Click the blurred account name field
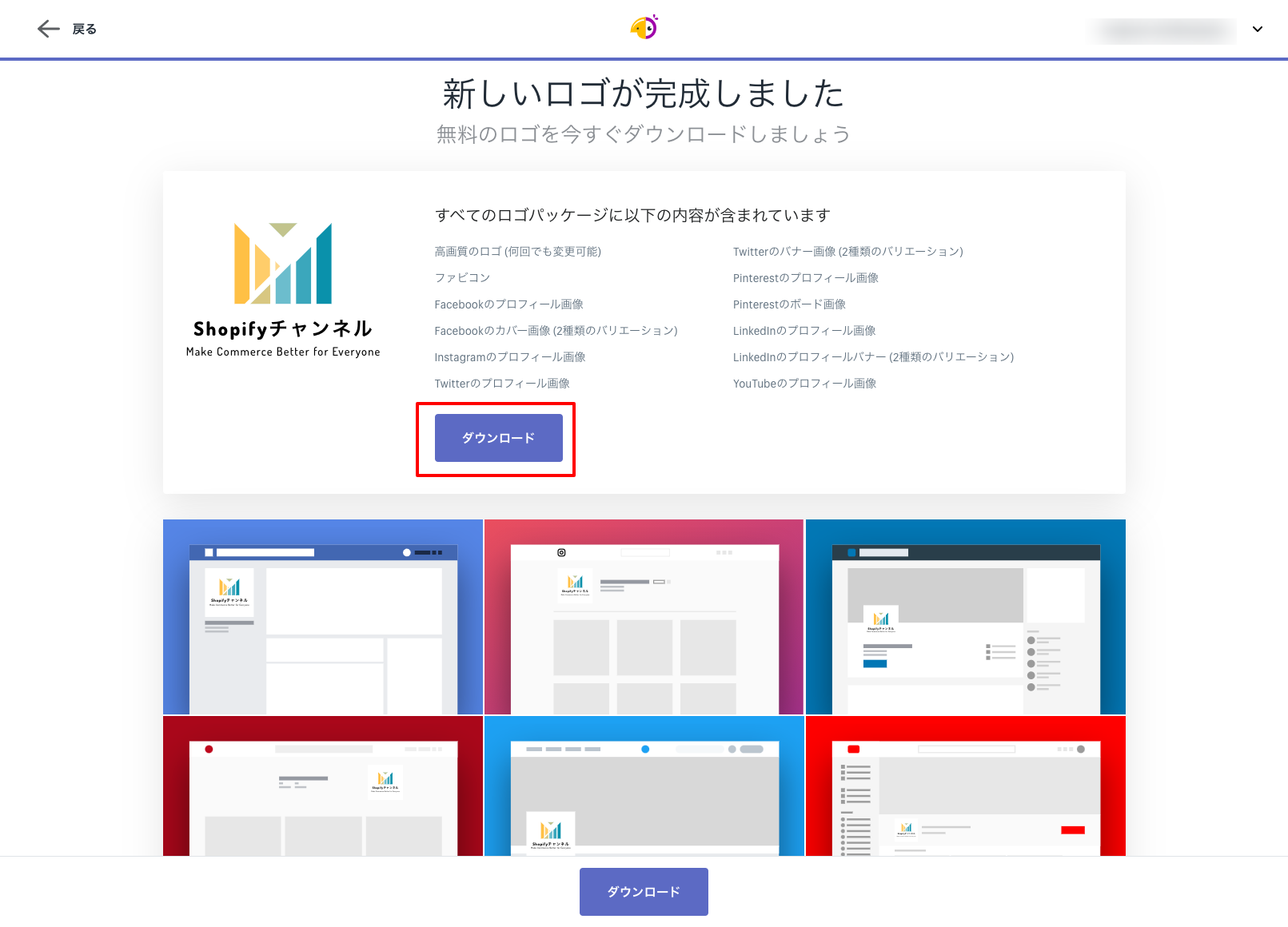 click(x=1162, y=30)
